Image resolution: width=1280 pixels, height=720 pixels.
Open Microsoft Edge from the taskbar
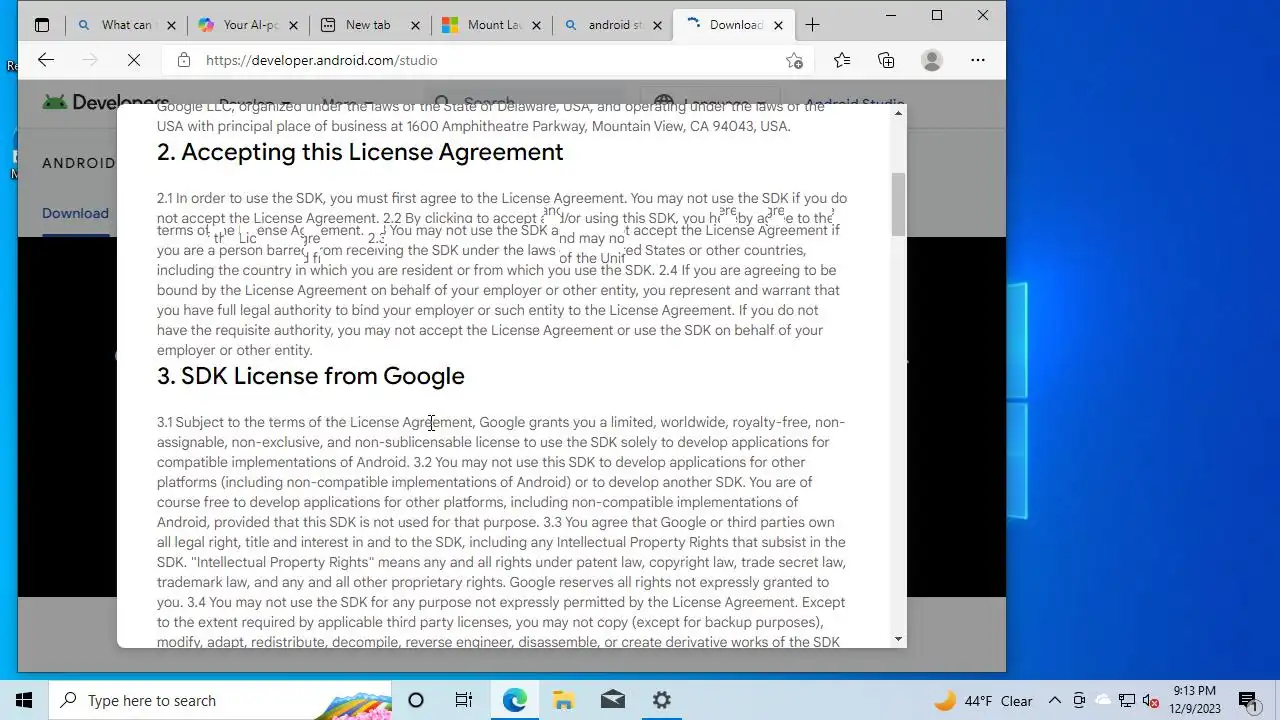[x=514, y=700]
